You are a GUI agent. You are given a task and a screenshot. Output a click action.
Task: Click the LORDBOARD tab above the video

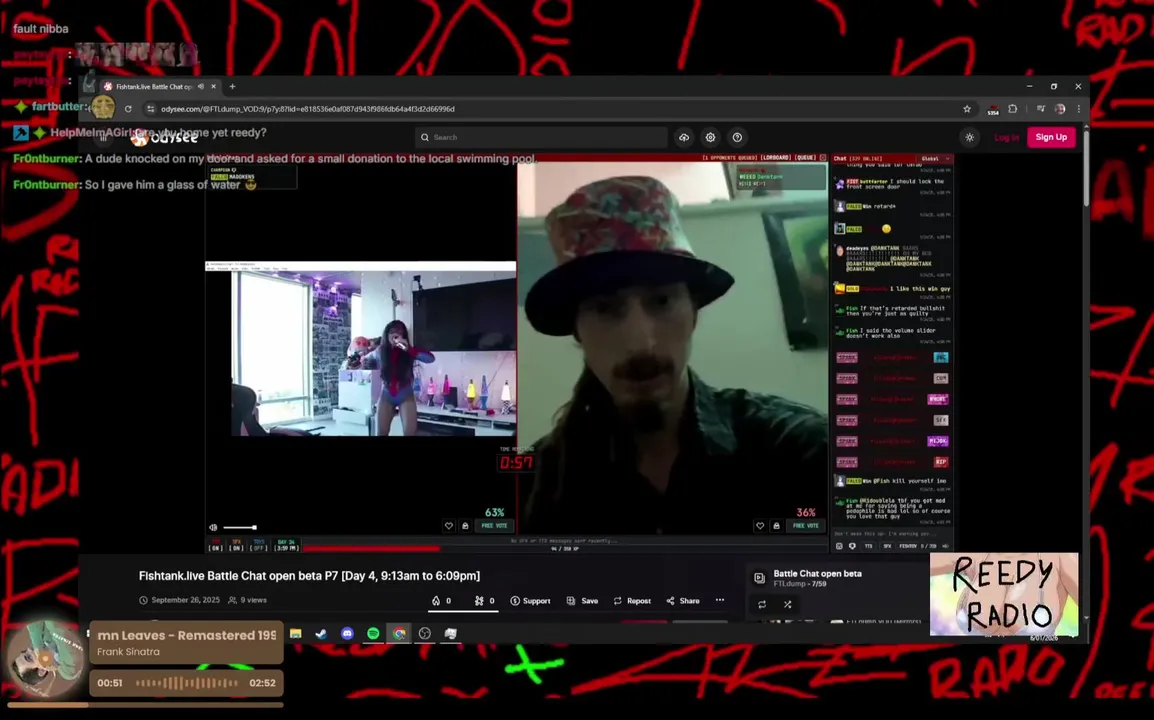pos(775,158)
